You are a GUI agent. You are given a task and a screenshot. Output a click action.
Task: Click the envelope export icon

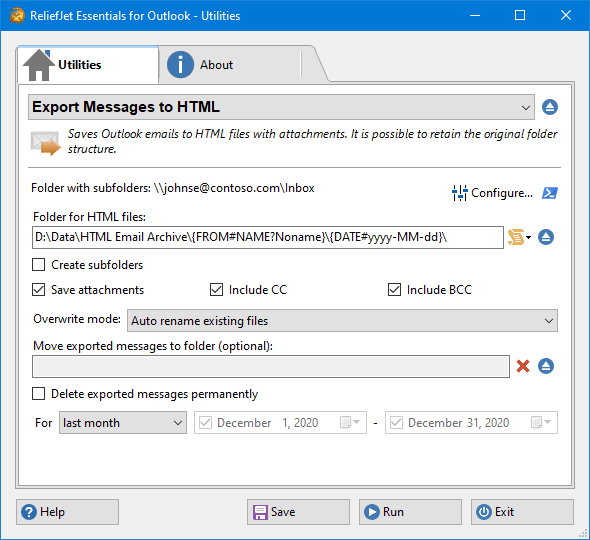tap(45, 143)
